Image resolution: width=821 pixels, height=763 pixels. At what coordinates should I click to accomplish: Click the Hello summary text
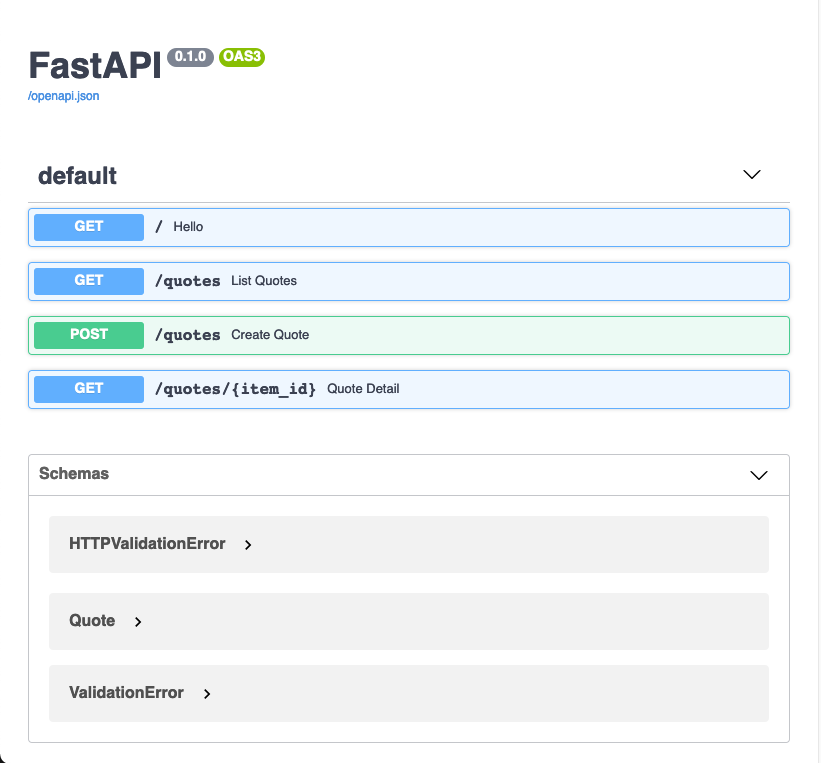pyautogui.click(x=188, y=227)
